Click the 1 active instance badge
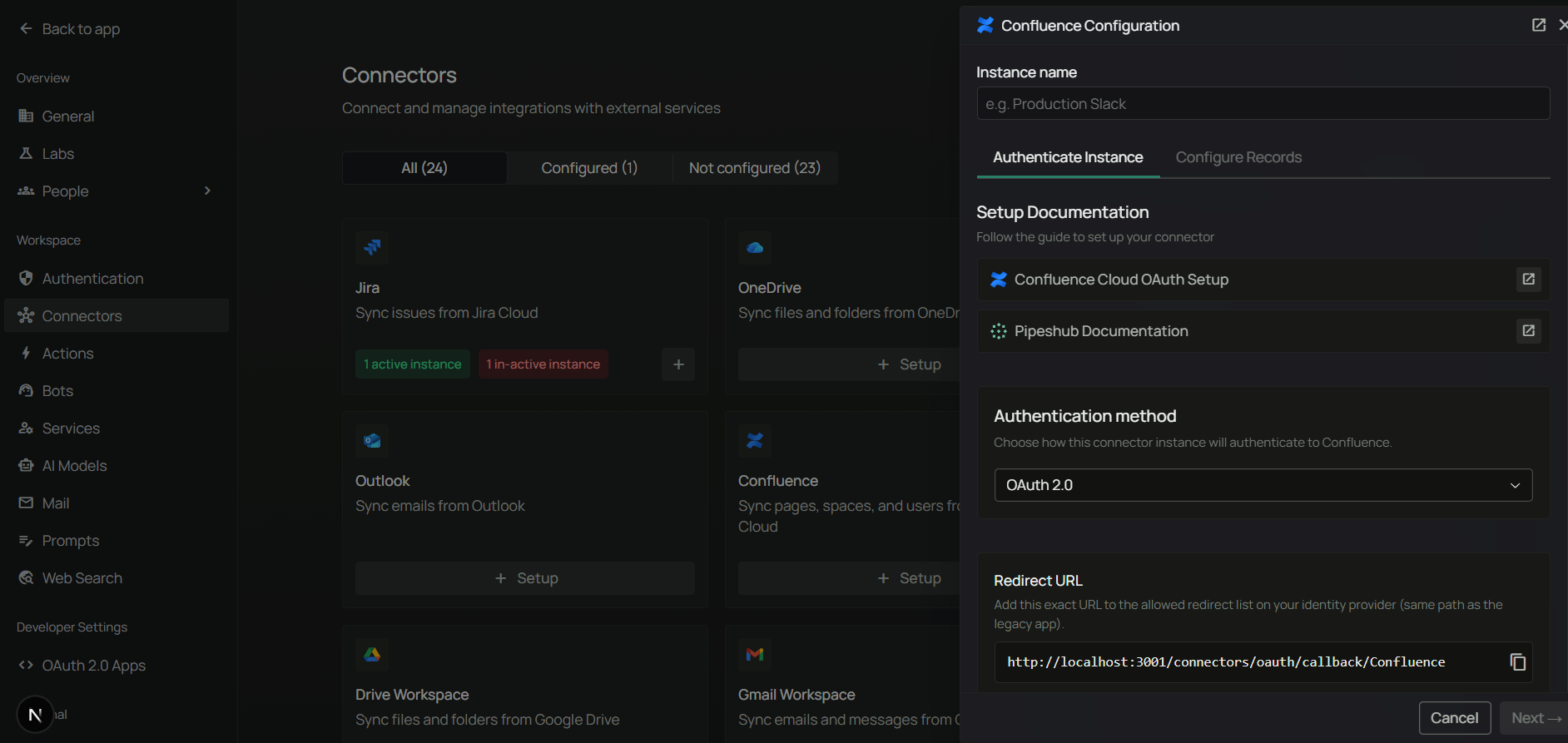The image size is (1568, 743). 413,364
